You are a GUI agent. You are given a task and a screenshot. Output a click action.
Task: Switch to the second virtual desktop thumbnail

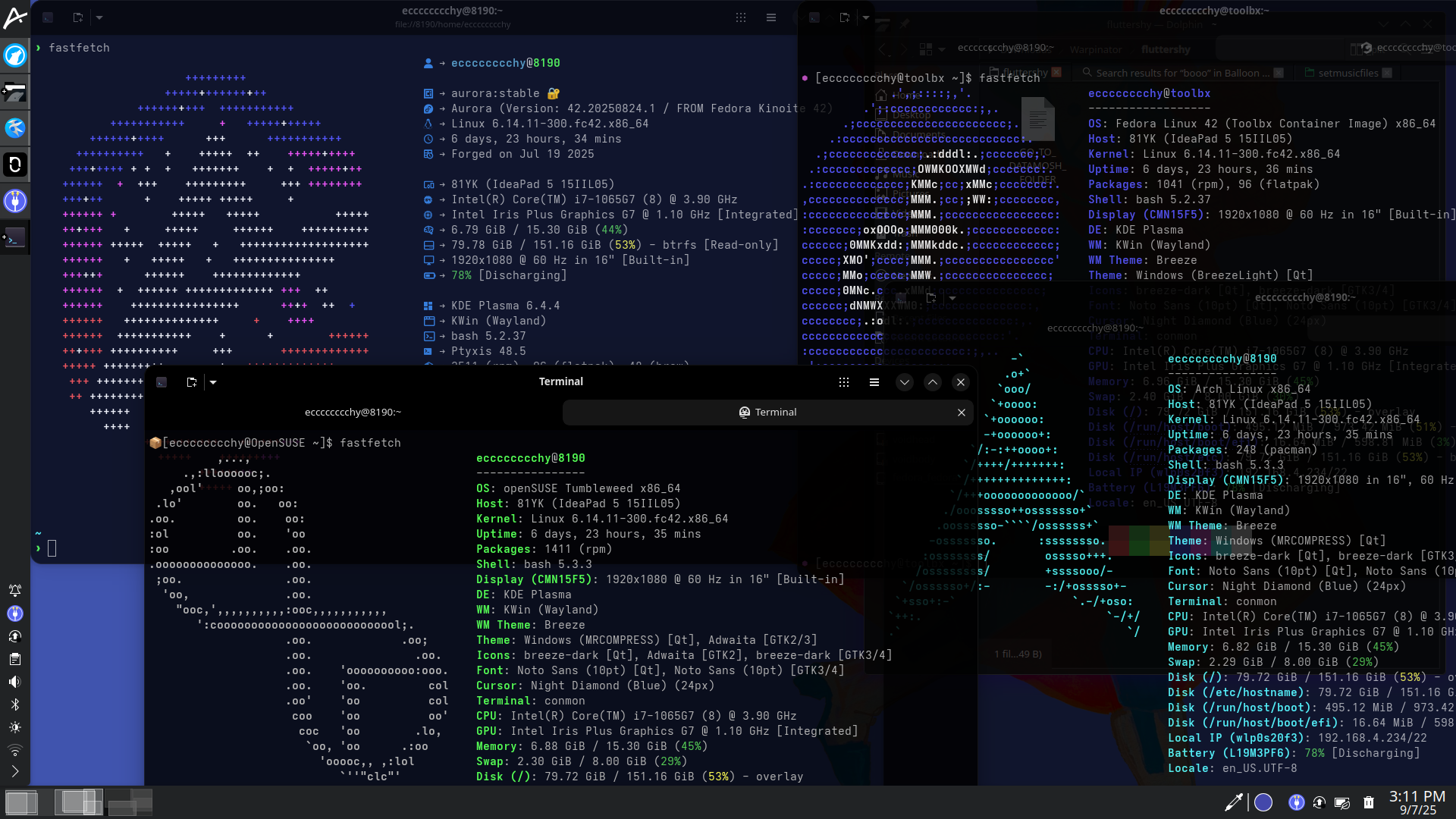coord(78,802)
